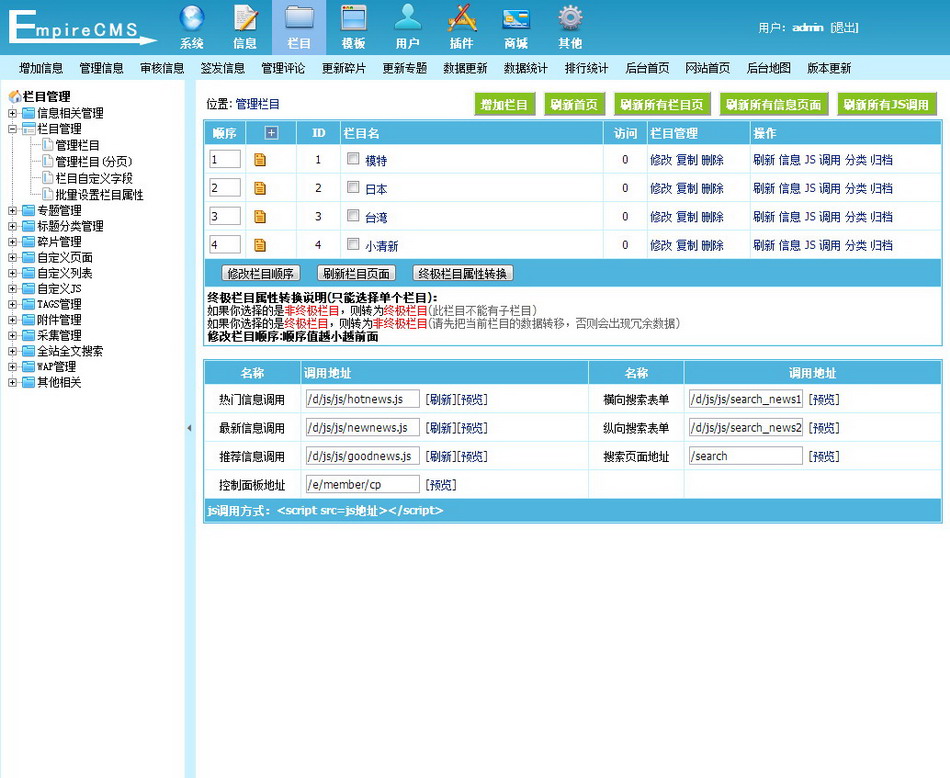Click the 管理栏目 page icon in tree
This screenshot has height=778, width=950.
click(48, 145)
